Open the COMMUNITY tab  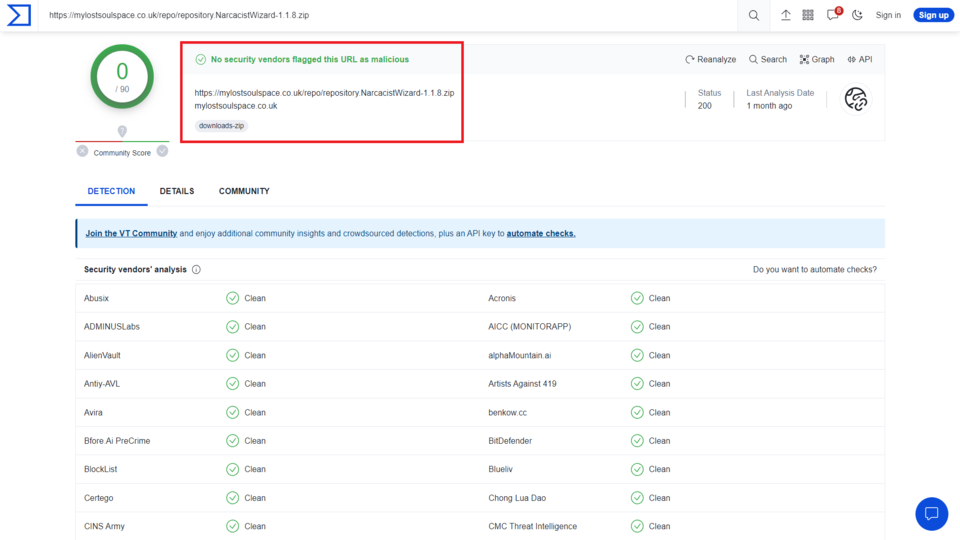coord(244,191)
